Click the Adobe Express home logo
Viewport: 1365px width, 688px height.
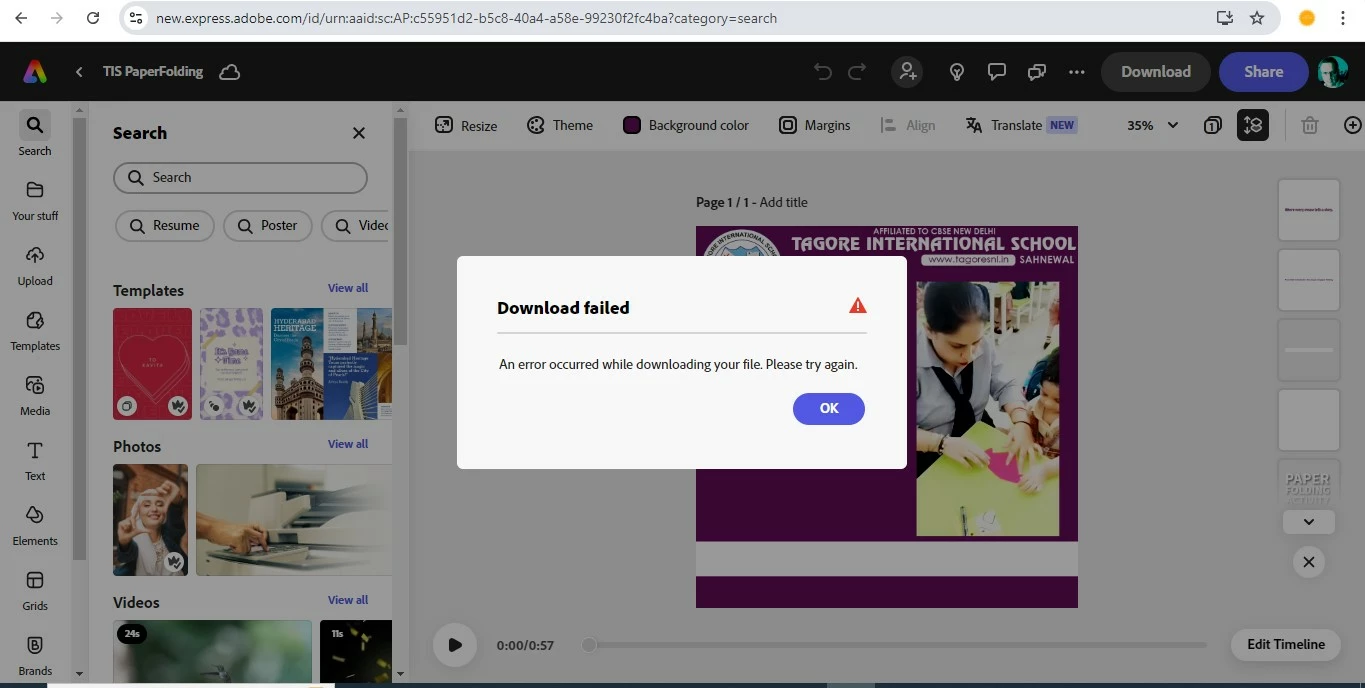(x=35, y=72)
